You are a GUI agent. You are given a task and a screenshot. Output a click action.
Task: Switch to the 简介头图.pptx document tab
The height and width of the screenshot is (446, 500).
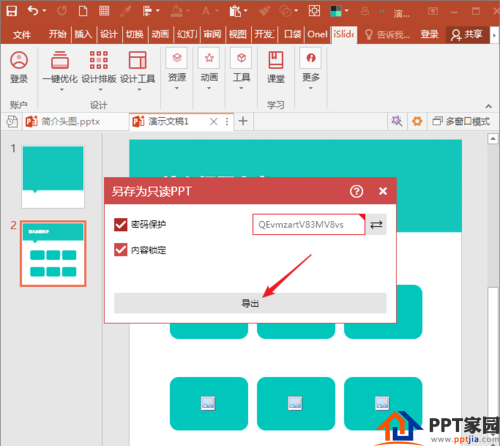point(70,121)
